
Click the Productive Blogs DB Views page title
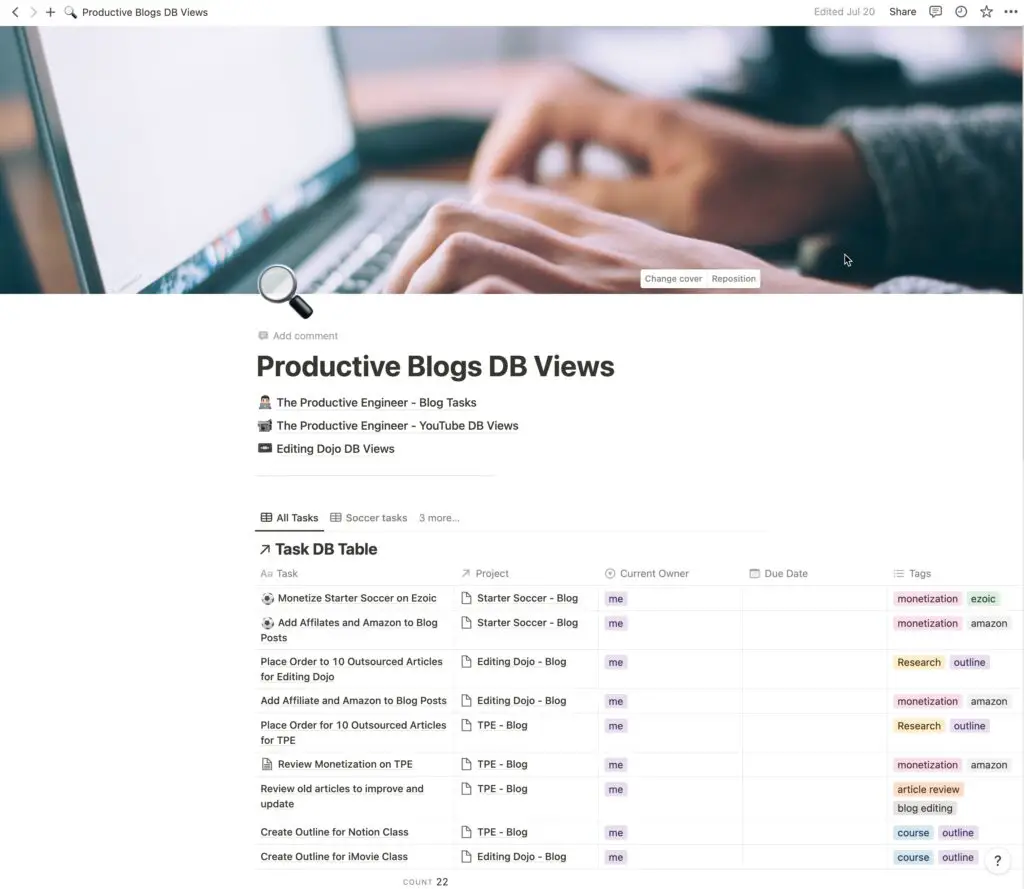click(435, 366)
